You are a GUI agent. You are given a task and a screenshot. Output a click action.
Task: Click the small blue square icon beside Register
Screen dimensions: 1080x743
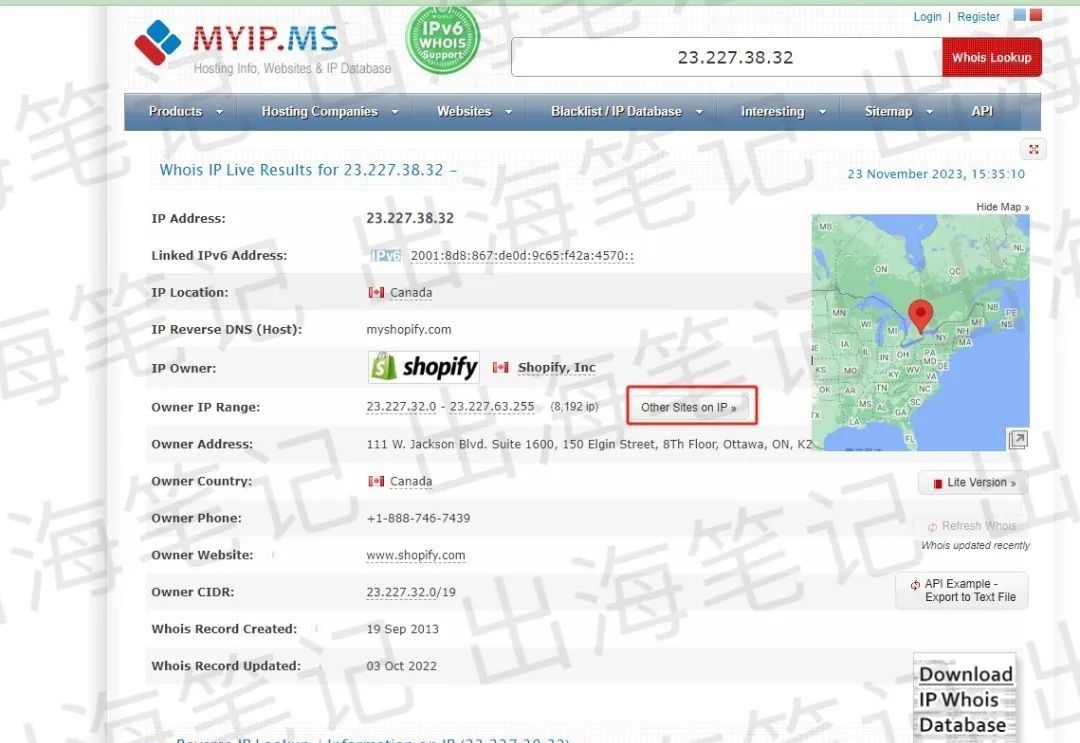click(x=1020, y=15)
